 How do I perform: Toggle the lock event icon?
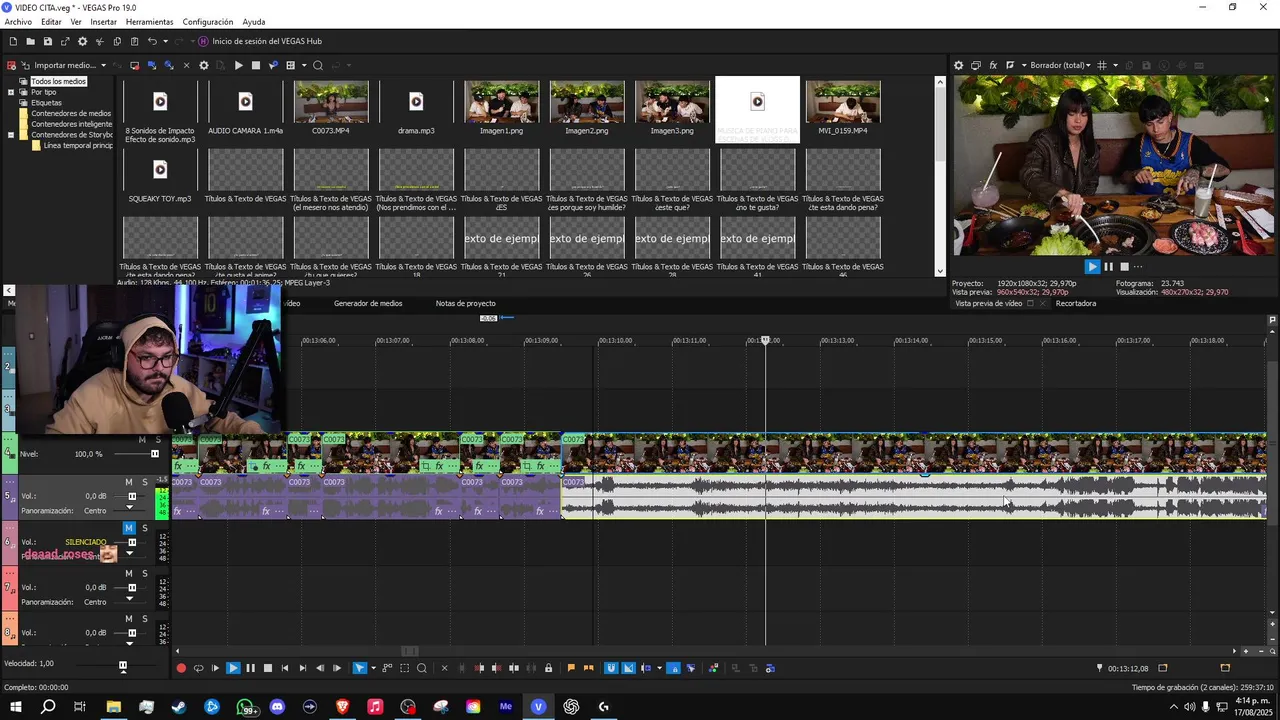[x=548, y=668]
